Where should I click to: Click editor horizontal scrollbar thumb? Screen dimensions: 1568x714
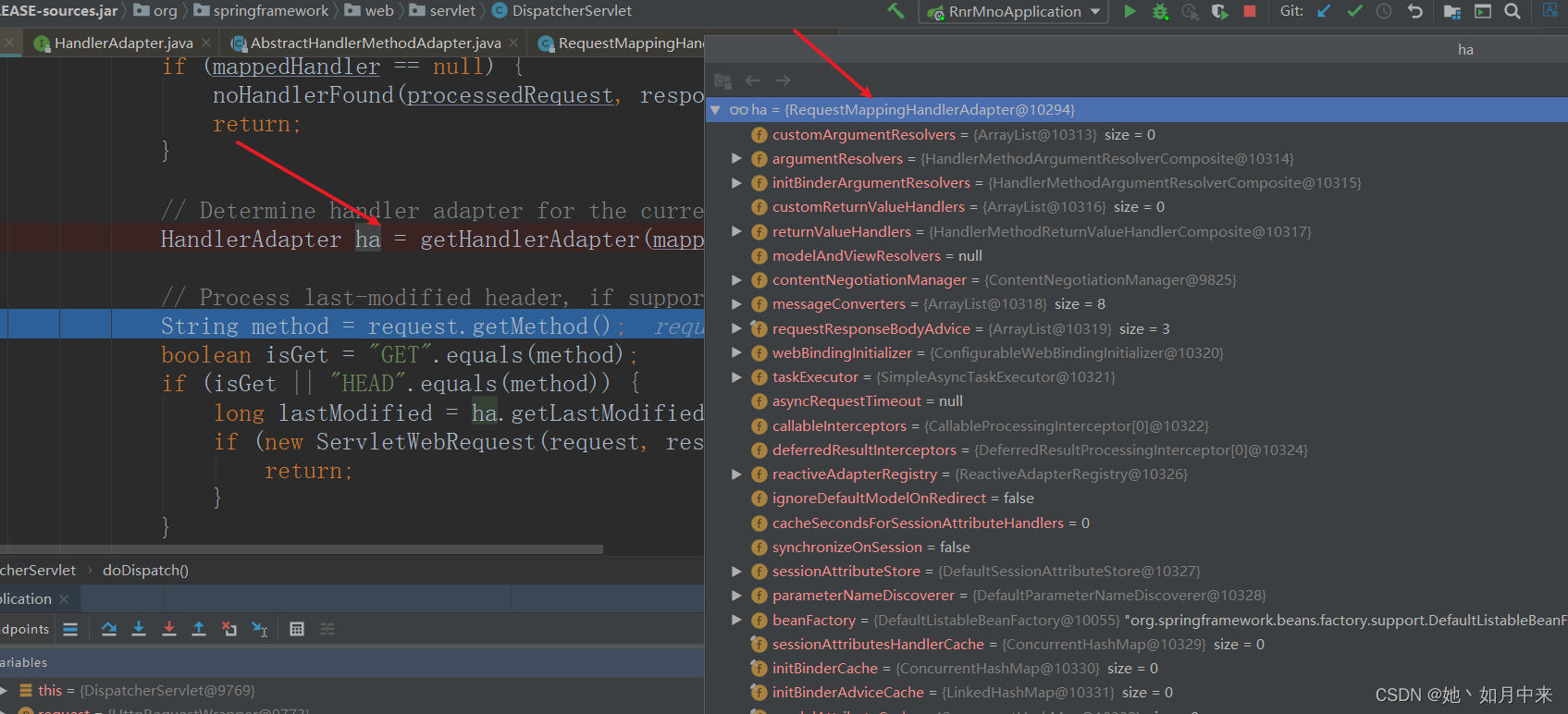click(x=302, y=549)
